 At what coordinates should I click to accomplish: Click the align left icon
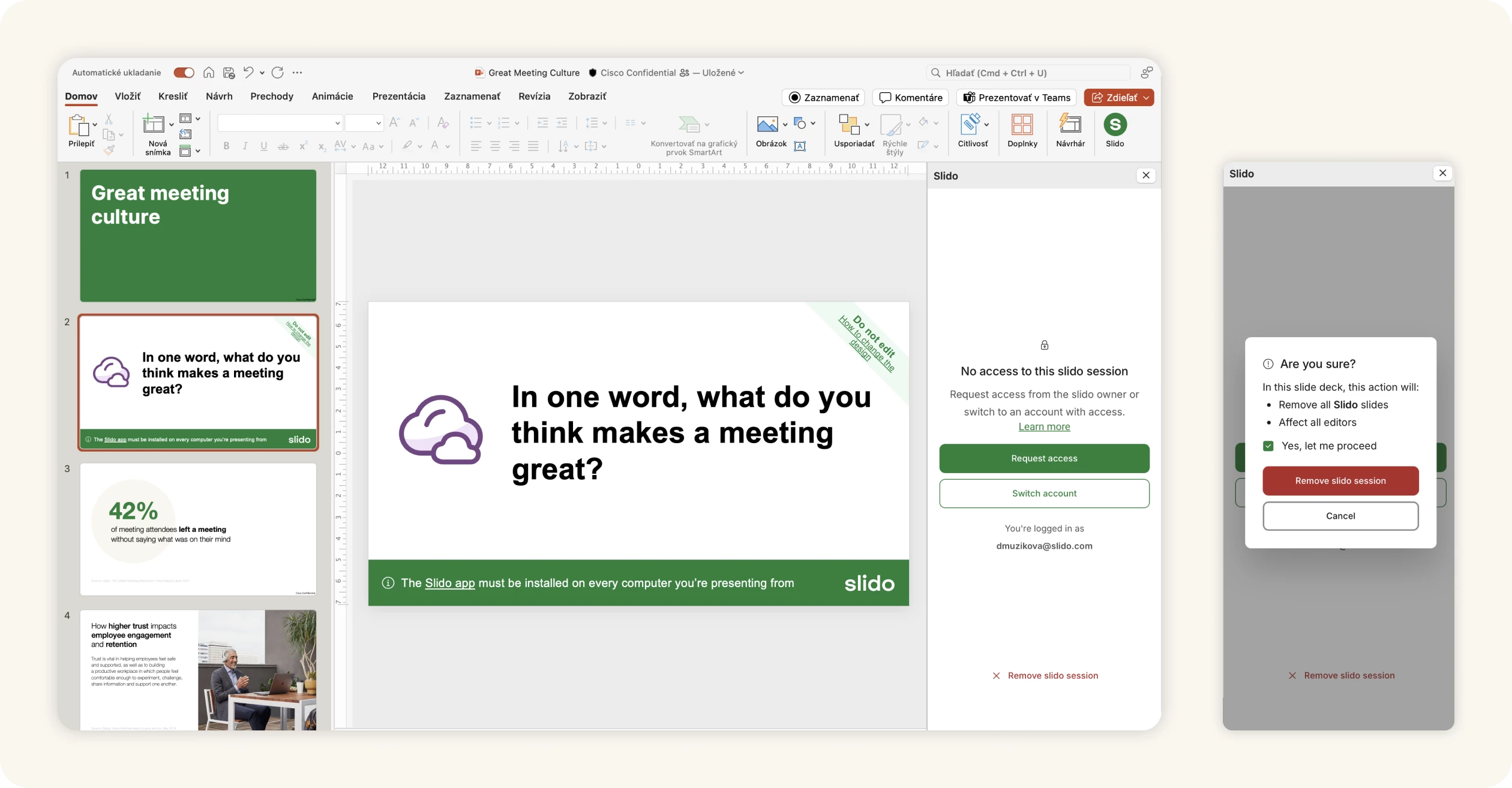point(476,146)
